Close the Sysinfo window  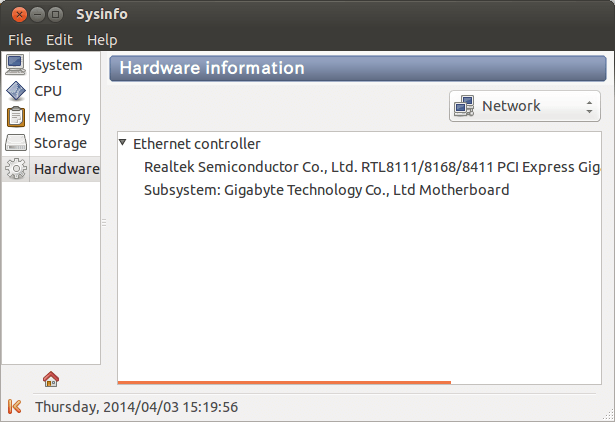click(16, 15)
